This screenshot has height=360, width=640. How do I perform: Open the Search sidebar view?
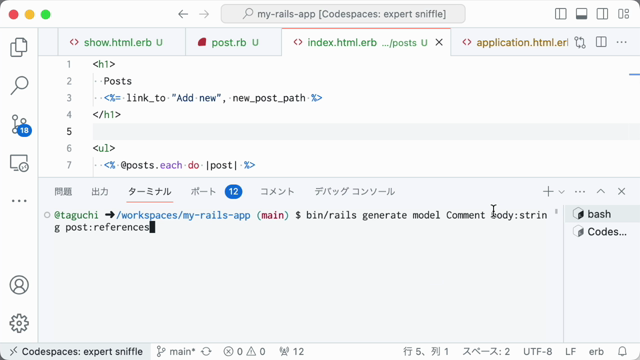click(19, 85)
